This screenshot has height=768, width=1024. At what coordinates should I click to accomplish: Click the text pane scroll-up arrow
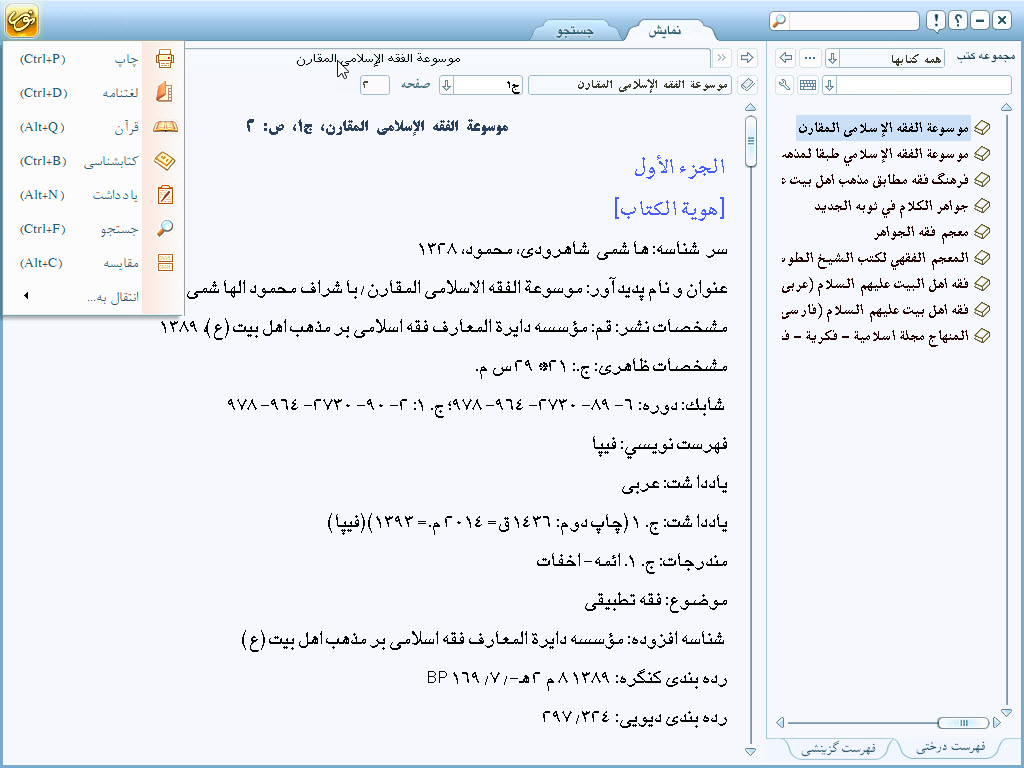[750, 107]
